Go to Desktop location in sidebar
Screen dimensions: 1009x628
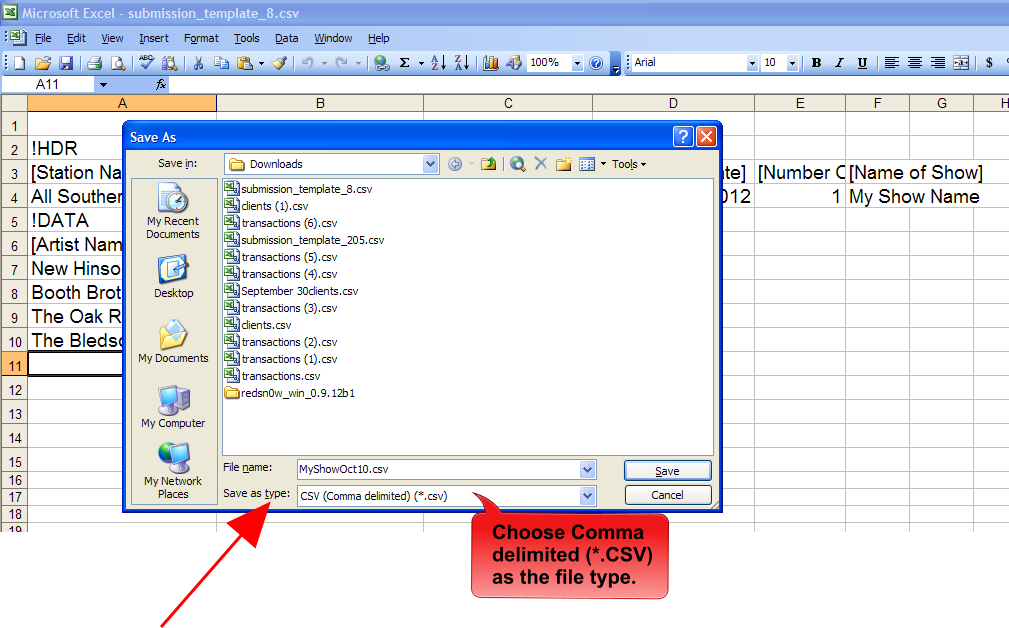(173, 277)
